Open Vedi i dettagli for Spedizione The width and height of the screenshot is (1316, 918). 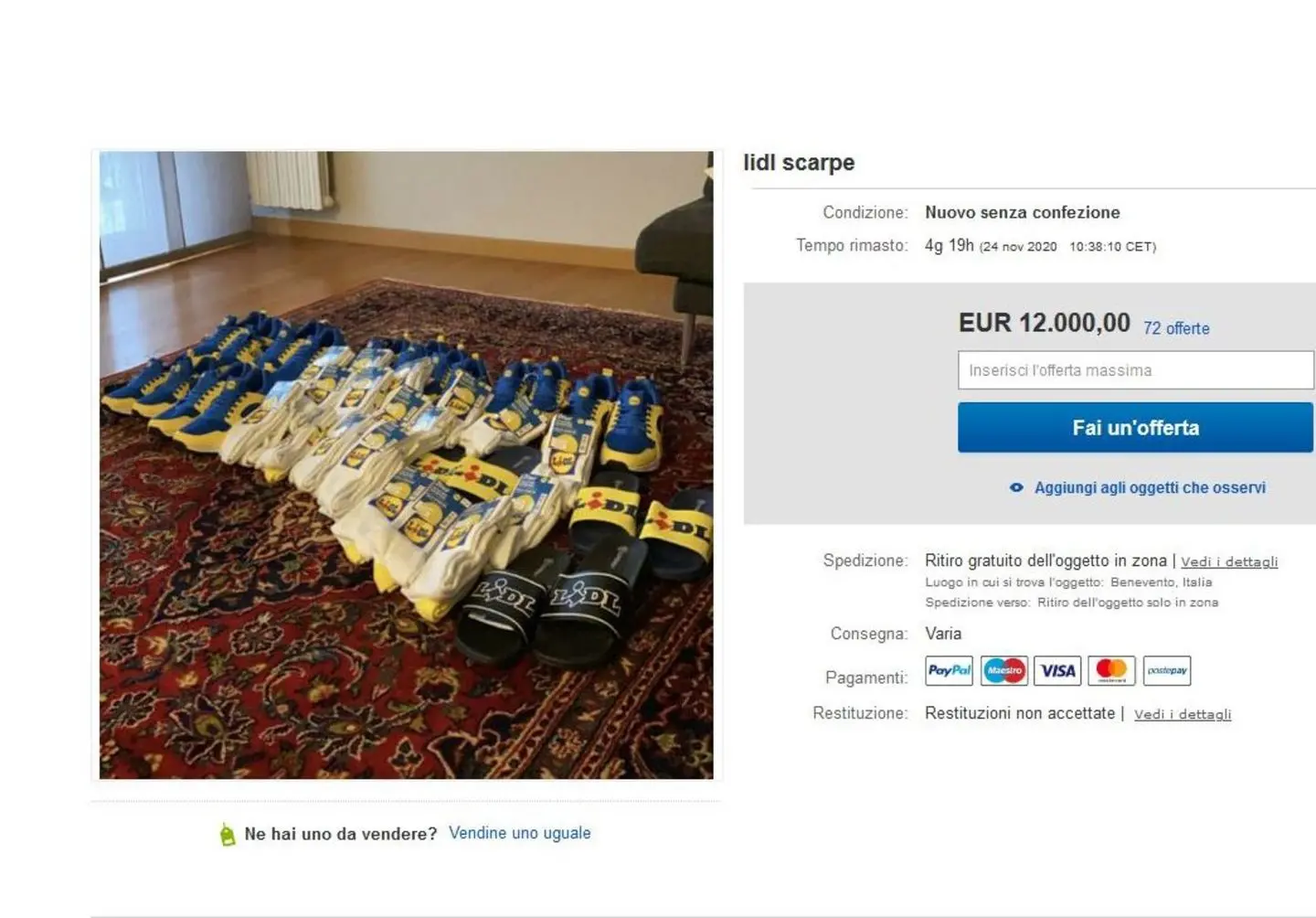click(x=1229, y=562)
